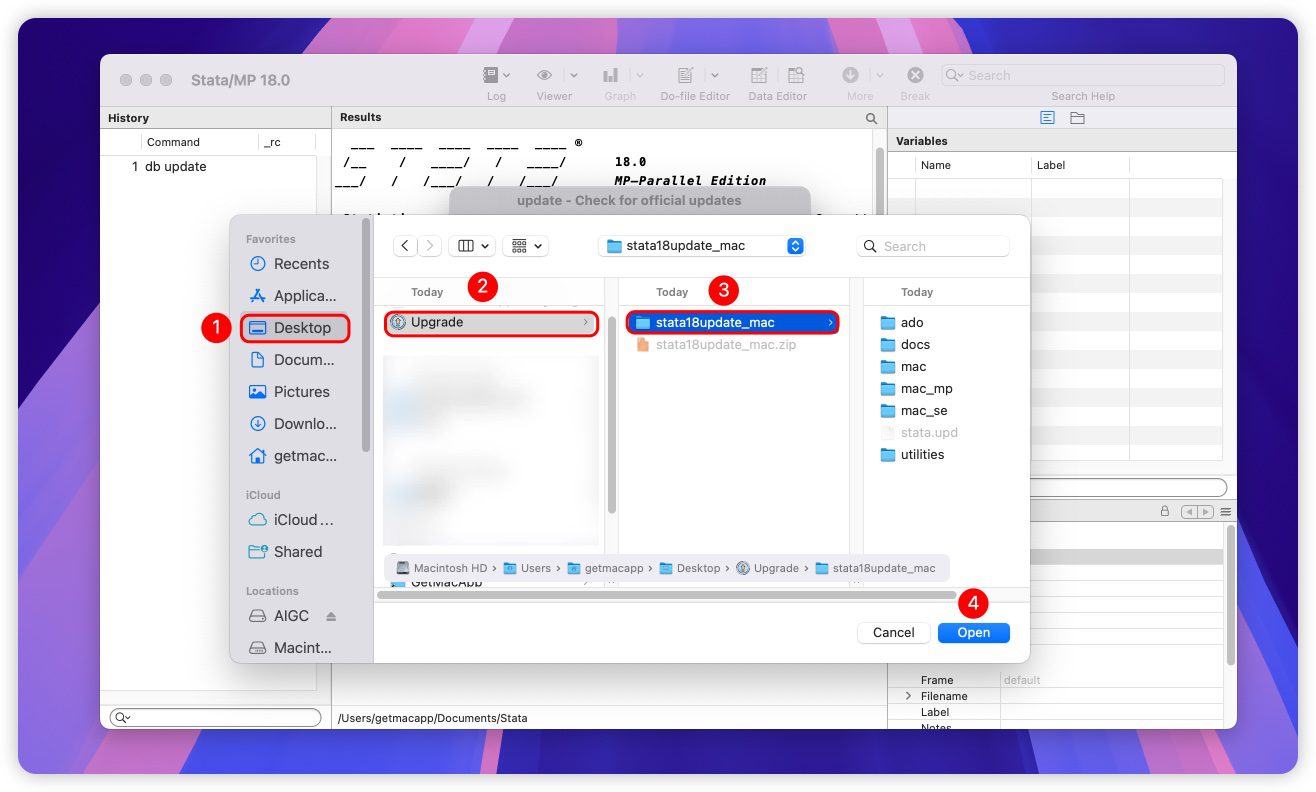Open the Viewer from the toolbar
Screen dimensions: 1316x792
[x=545, y=76]
